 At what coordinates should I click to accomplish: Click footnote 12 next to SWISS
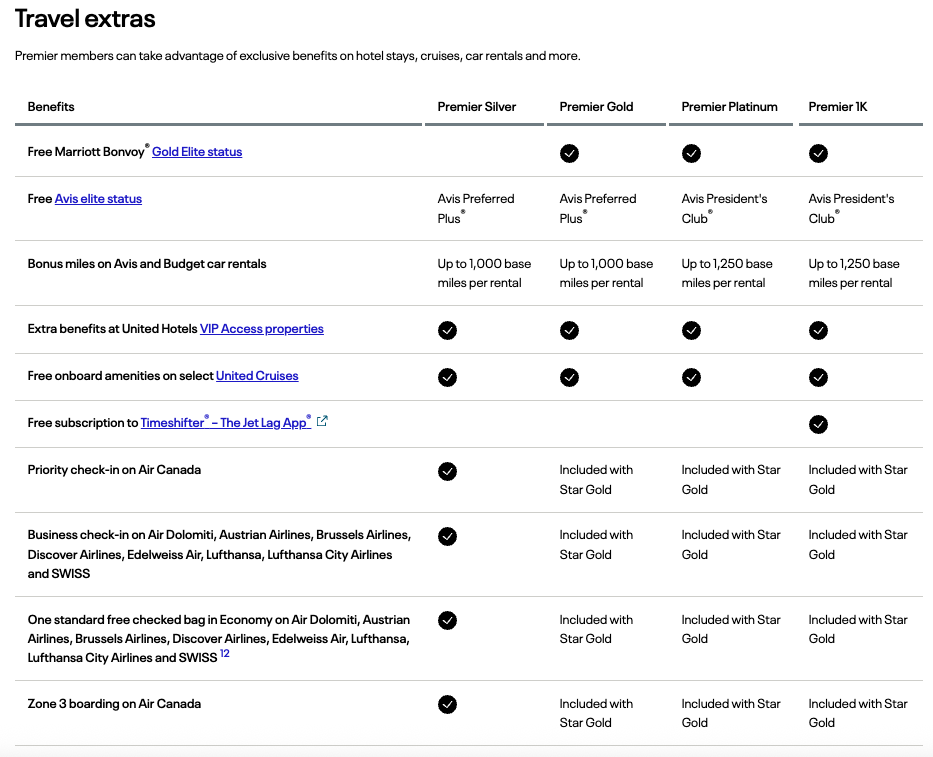[x=224, y=653]
